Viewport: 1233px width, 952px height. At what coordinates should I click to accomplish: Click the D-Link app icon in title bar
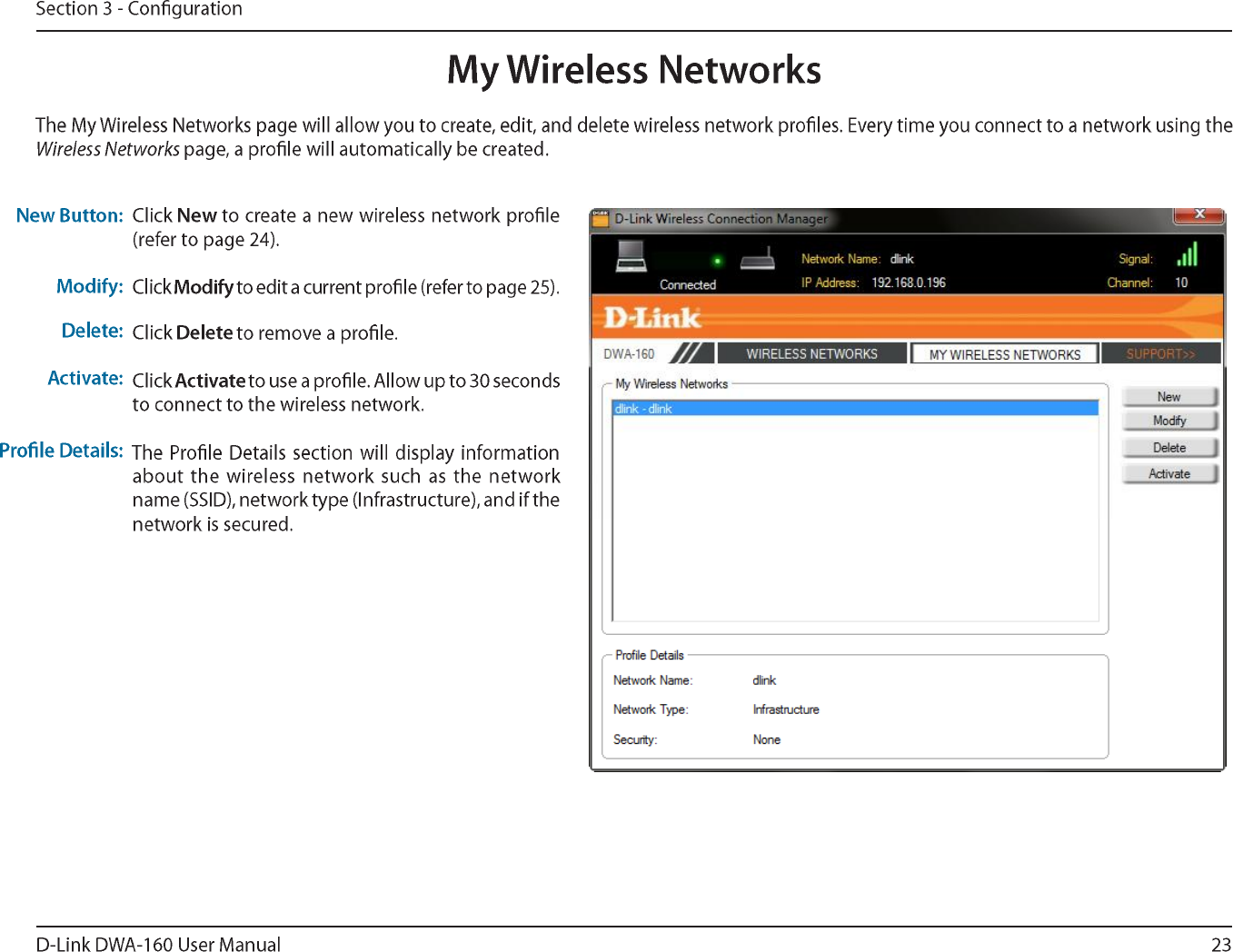tap(600, 218)
